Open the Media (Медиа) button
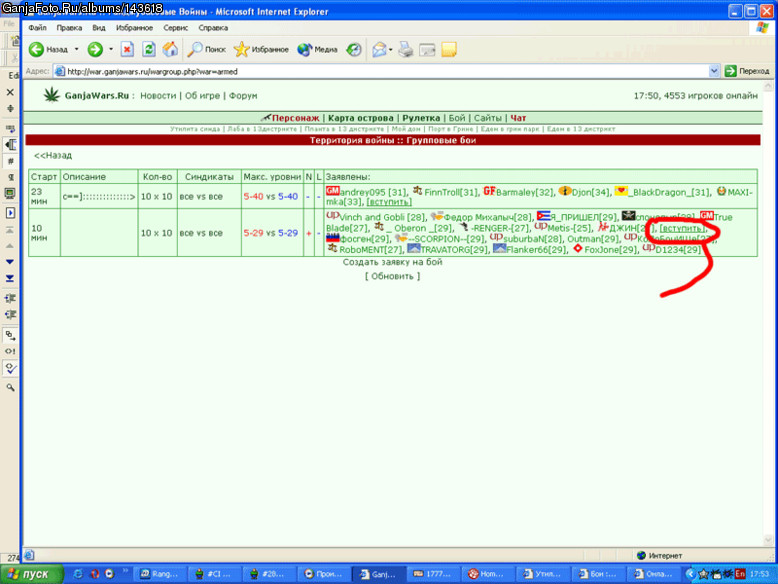Viewport: 778px width, 584px height. [317, 49]
